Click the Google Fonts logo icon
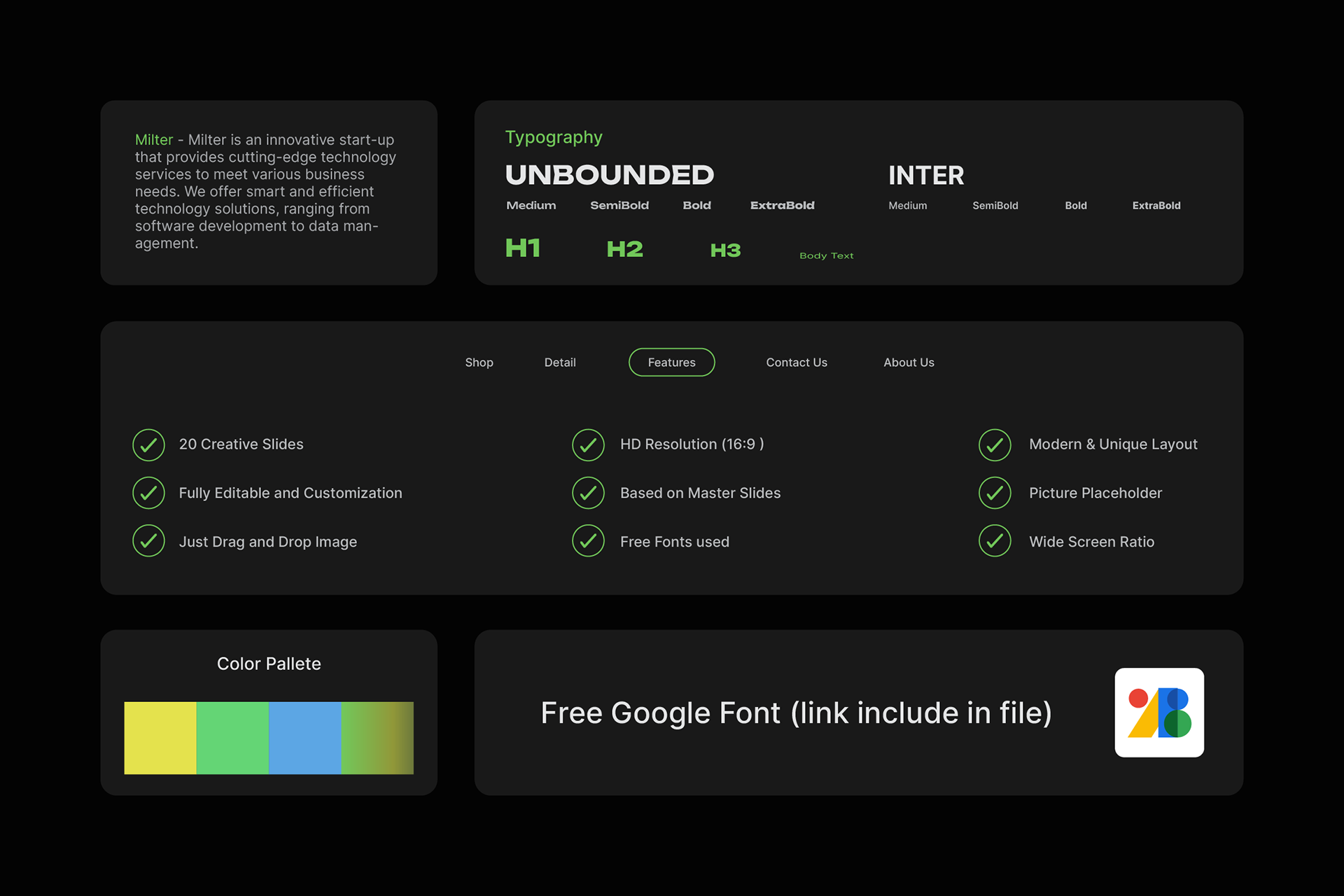 tap(1159, 712)
